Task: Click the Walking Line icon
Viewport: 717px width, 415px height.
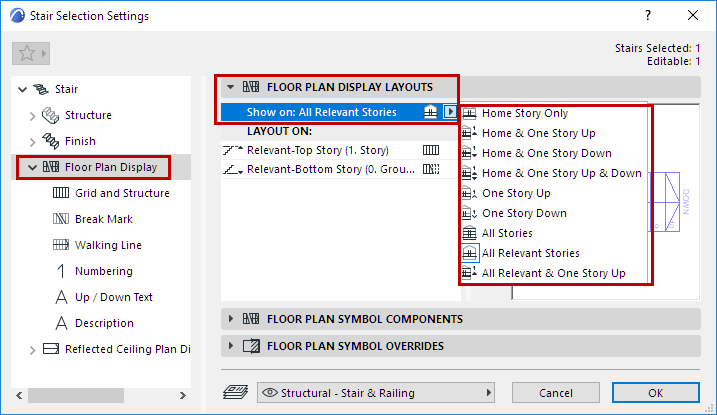Action: (x=59, y=245)
